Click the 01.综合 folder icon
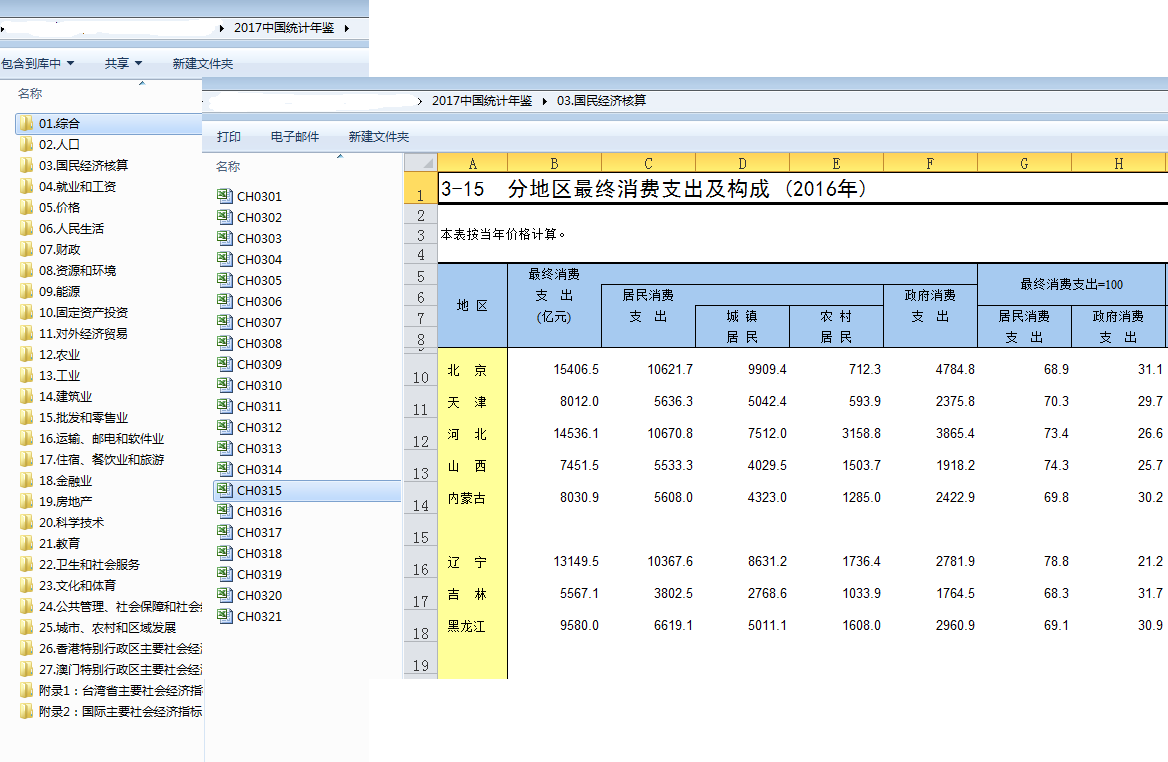 pos(27,124)
